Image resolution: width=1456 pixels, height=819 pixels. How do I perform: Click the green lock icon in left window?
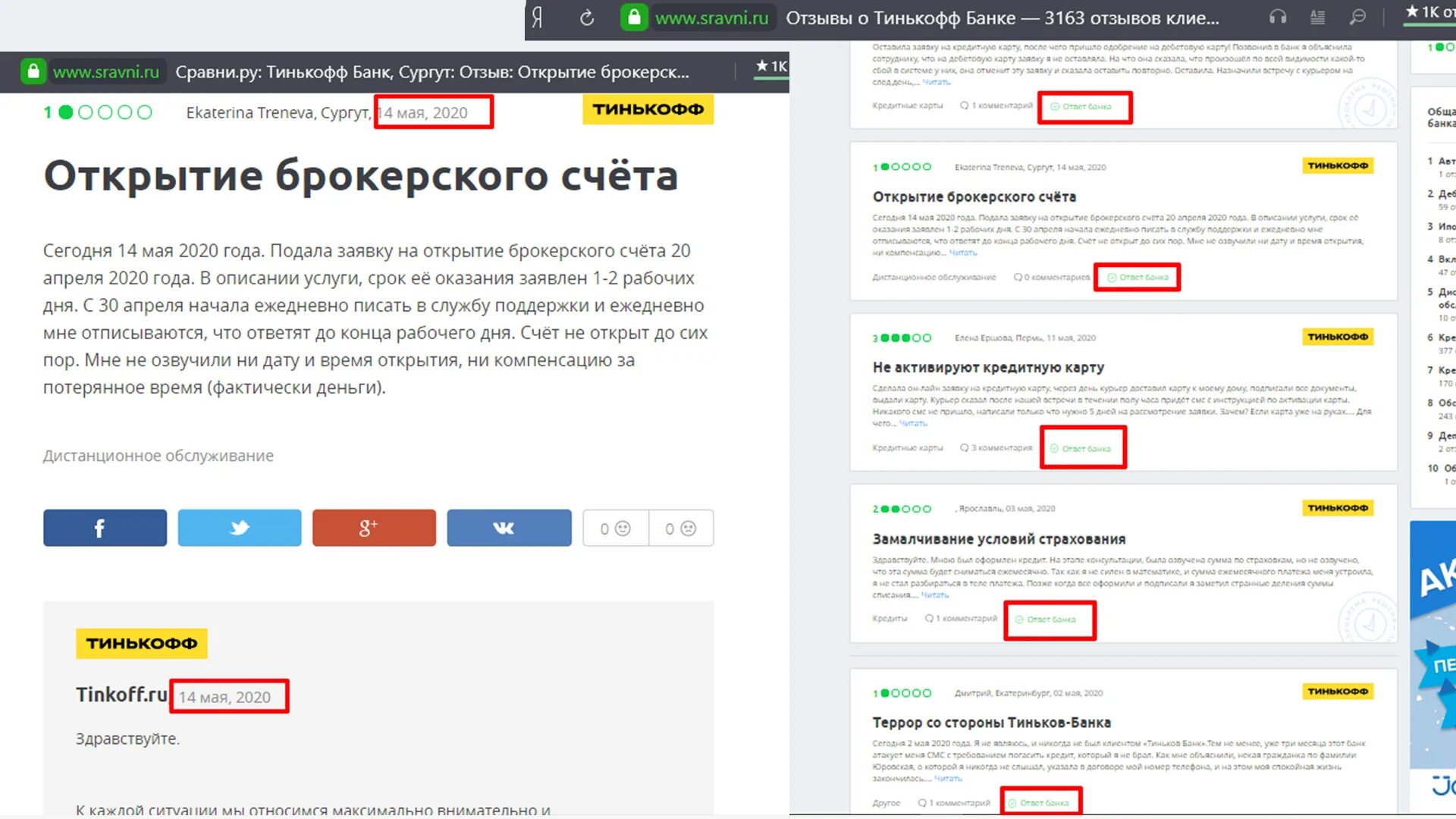coord(33,71)
